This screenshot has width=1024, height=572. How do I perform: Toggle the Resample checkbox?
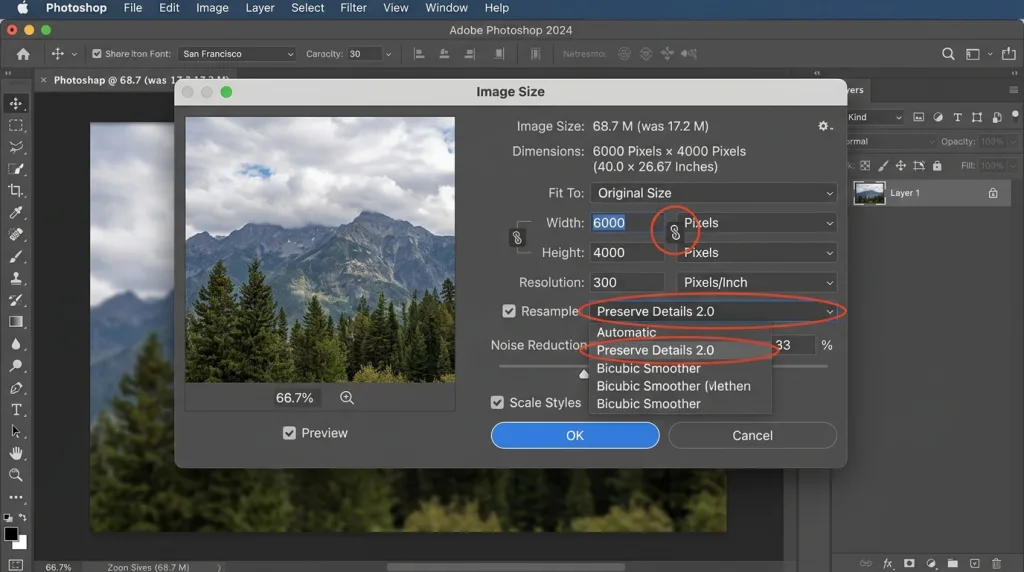pyautogui.click(x=509, y=311)
